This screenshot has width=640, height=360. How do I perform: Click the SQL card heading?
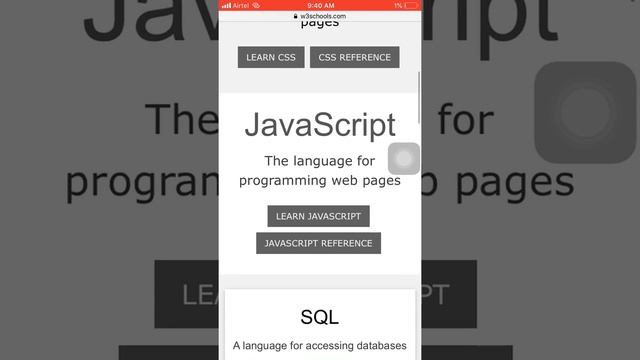coord(320,317)
